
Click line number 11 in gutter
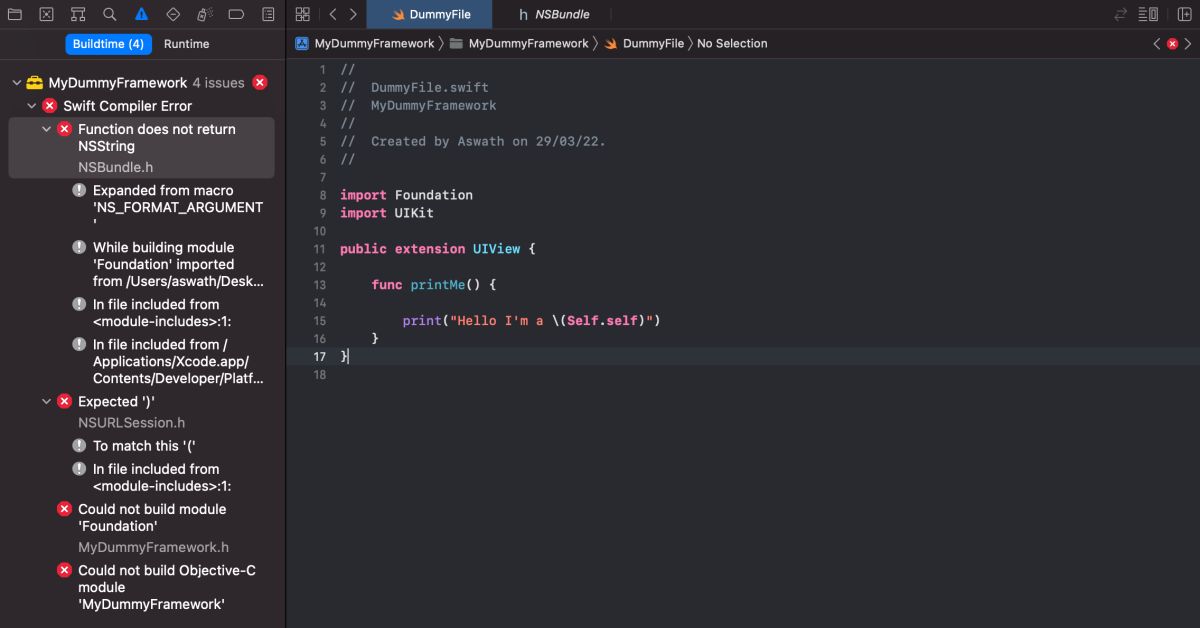(x=319, y=249)
